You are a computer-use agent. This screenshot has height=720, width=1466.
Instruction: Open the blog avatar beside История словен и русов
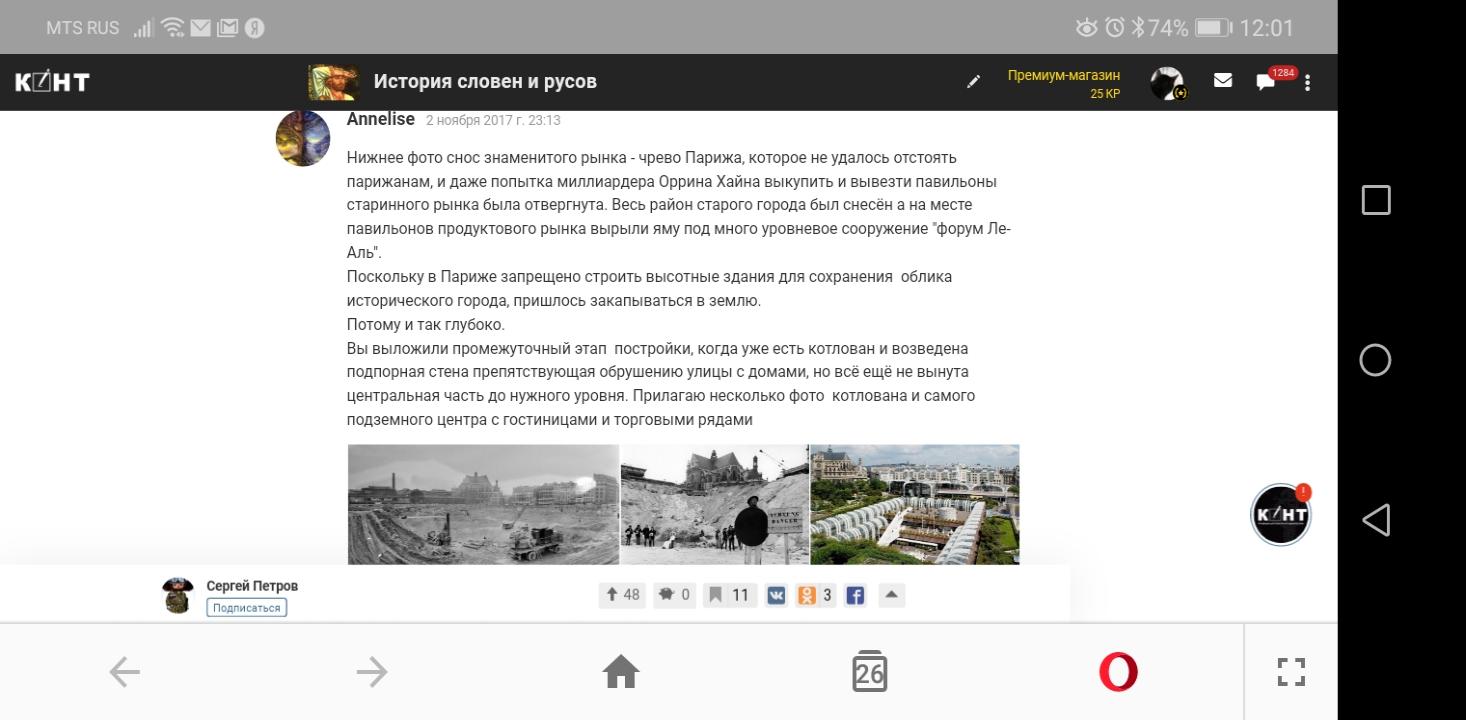click(334, 82)
